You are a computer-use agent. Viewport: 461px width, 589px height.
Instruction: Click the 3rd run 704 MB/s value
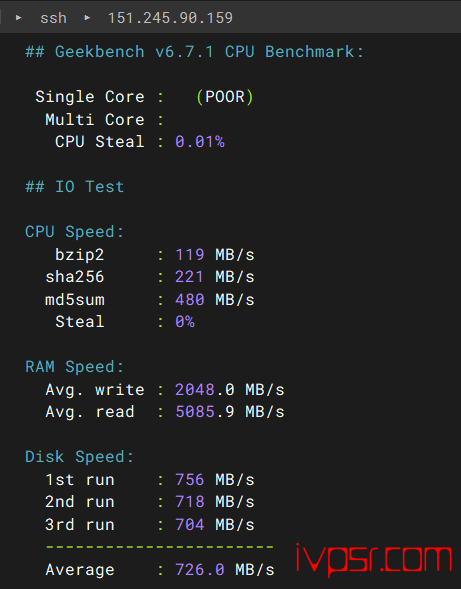coord(215,525)
